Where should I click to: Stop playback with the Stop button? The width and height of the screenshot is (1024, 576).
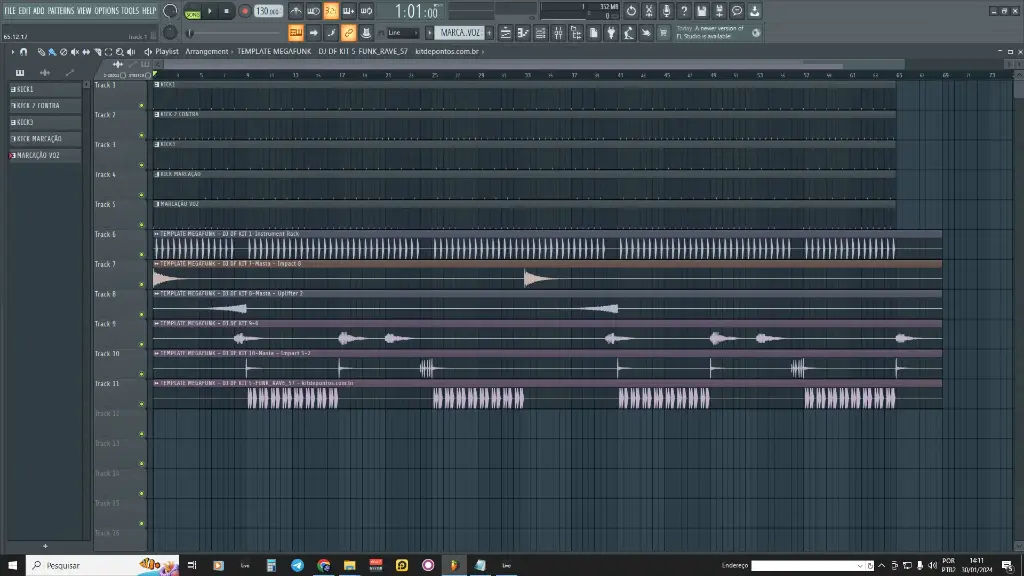227,11
